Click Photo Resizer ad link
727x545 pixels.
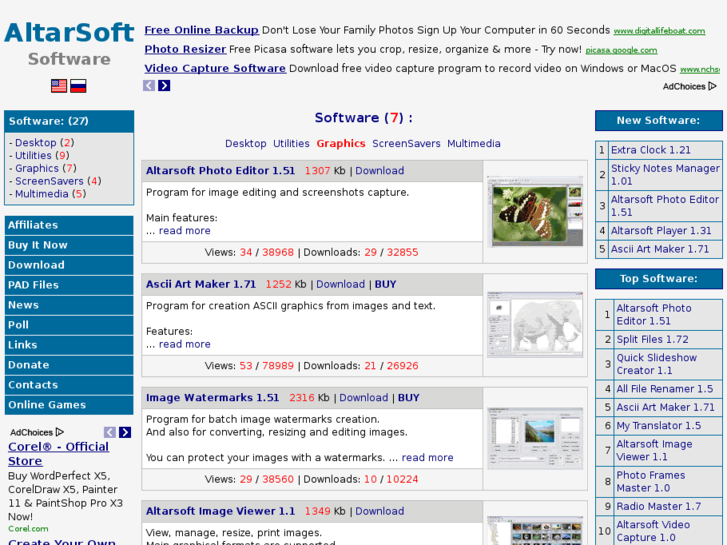pos(185,49)
